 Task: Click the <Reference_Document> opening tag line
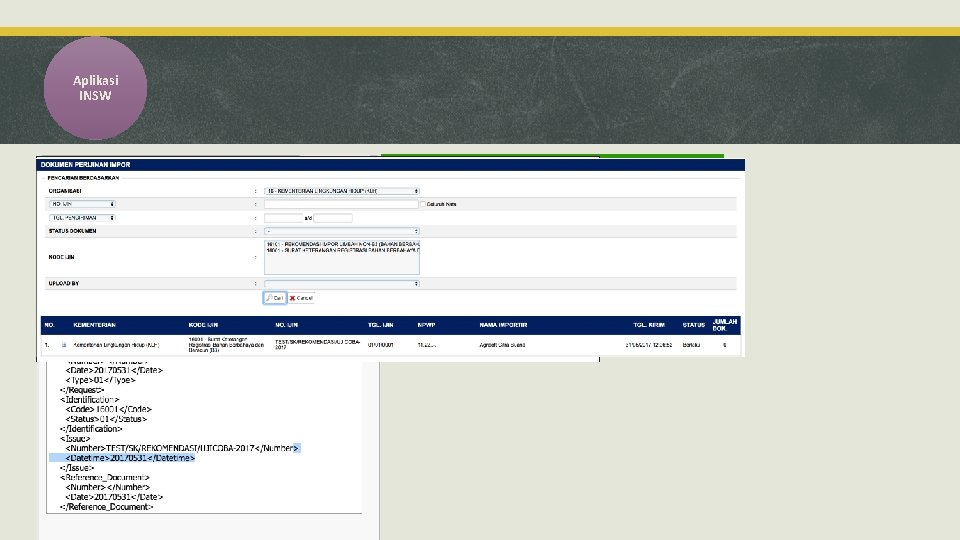[105, 478]
